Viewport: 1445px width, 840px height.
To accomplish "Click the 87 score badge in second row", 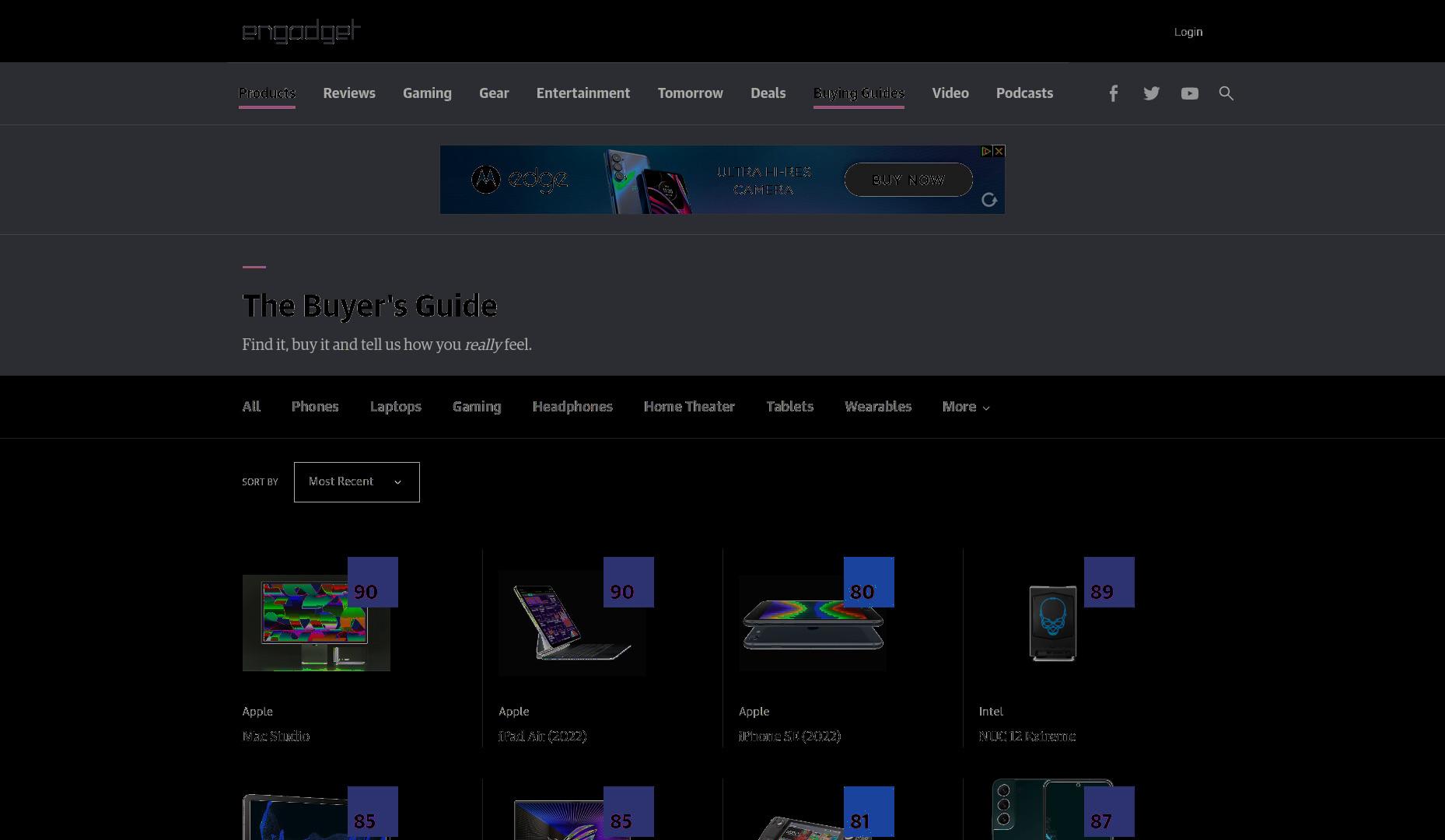I will pyautogui.click(x=1109, y=811).
